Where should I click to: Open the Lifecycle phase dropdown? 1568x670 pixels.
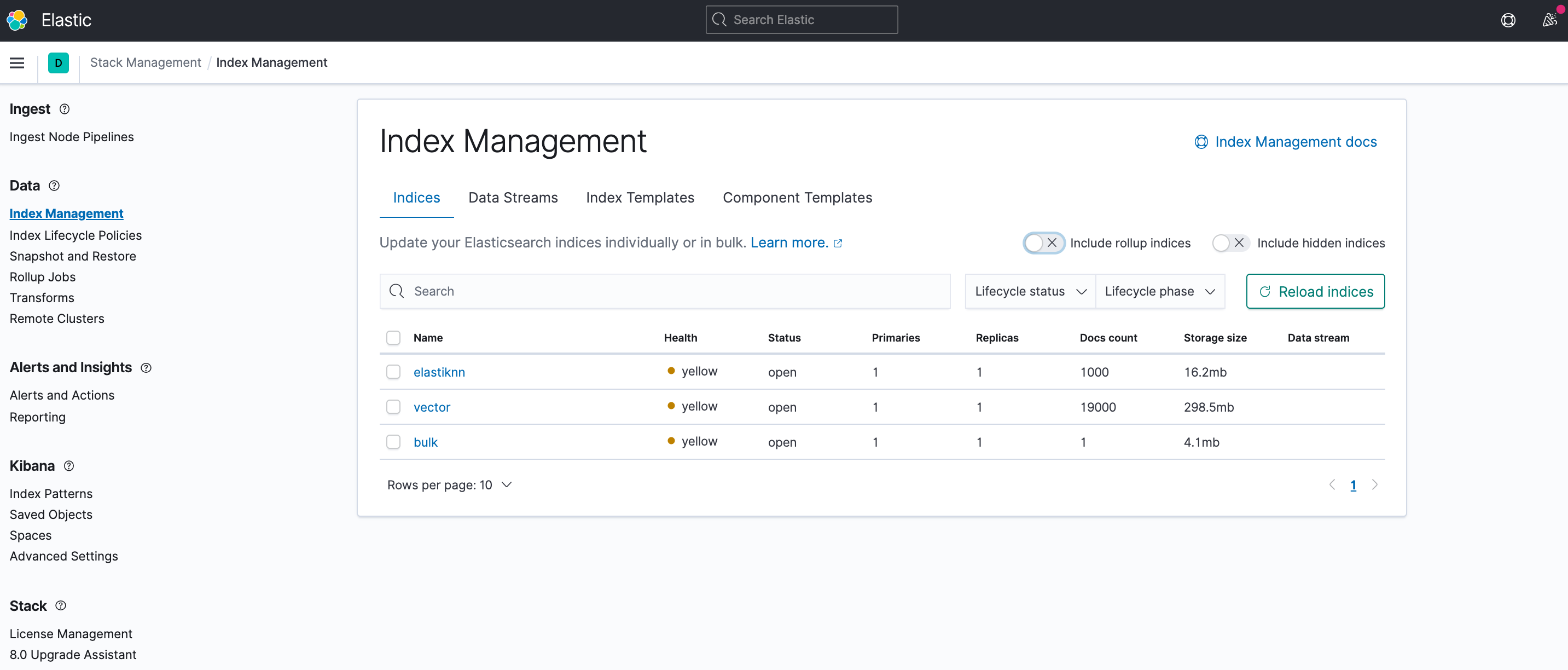1159,292
